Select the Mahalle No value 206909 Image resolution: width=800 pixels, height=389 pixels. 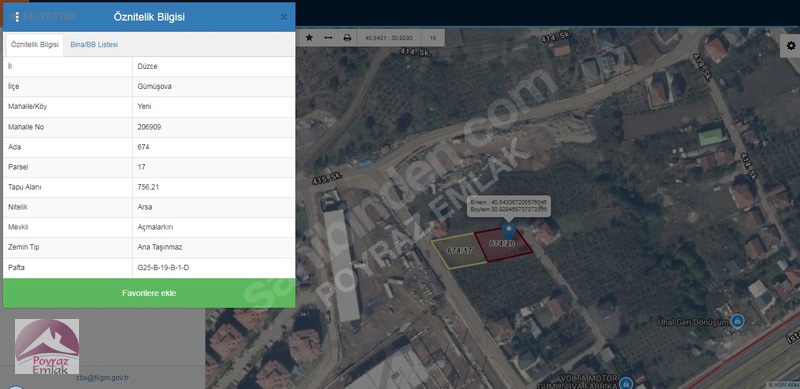(149, 127)
